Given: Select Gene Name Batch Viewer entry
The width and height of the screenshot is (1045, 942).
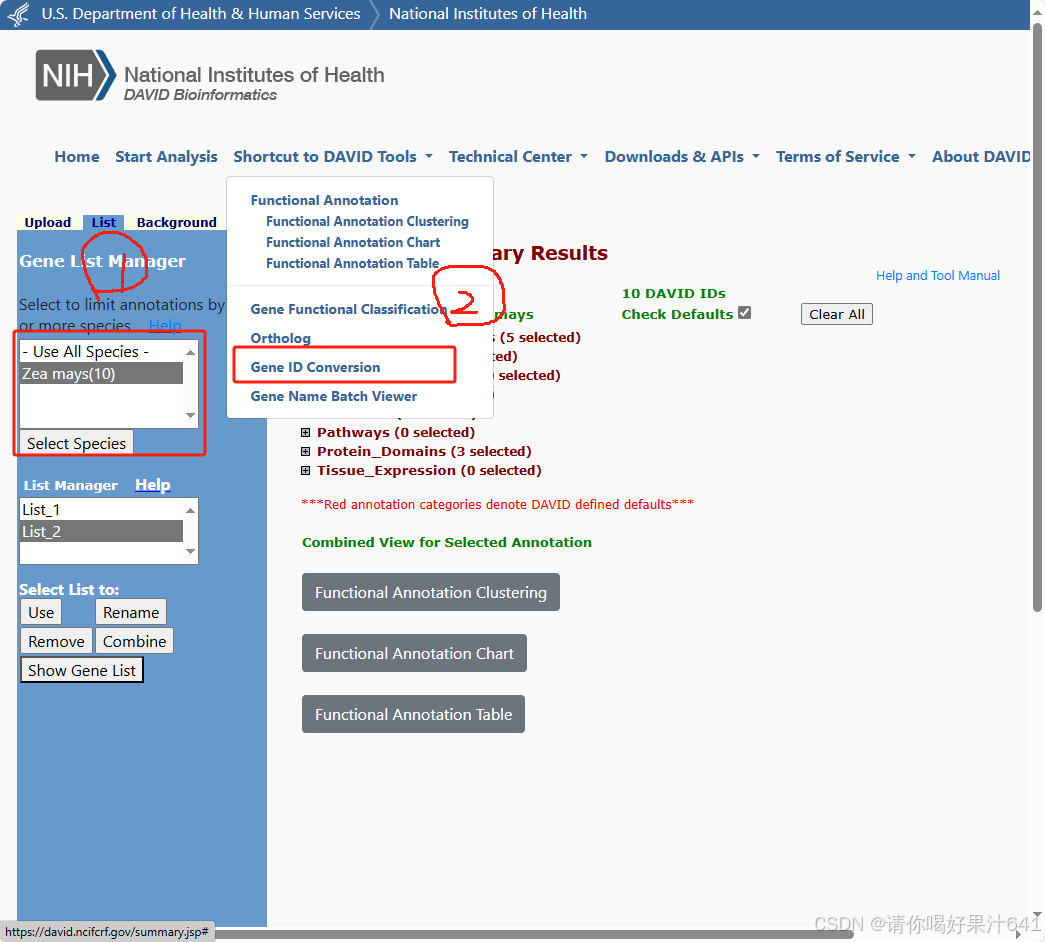Looking at the screenshot, I should coord(334,397).
